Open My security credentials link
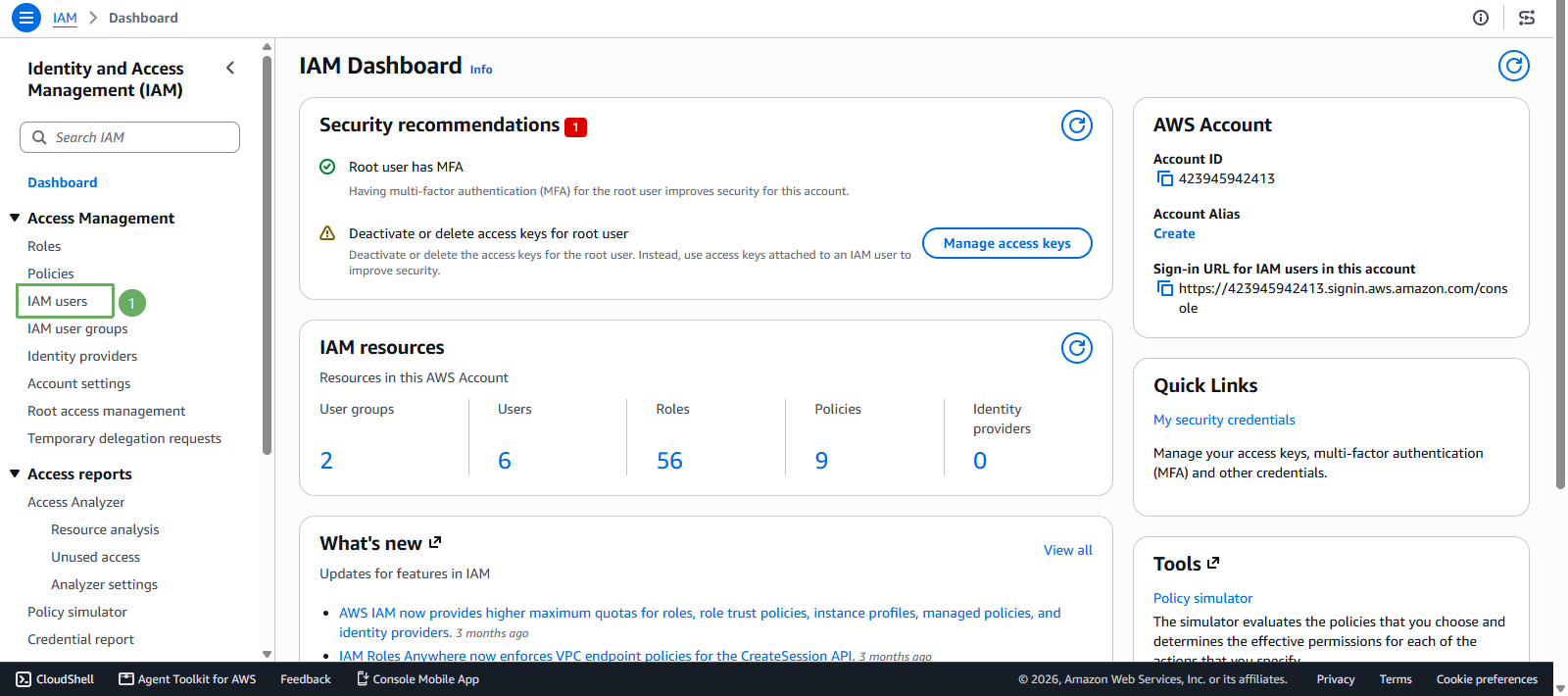1568x696 pixels. point(1224,420)
